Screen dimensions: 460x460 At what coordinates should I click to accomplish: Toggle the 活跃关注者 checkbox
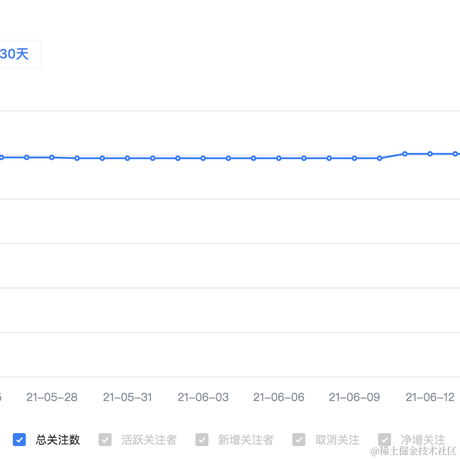click(x=105, y=440)
